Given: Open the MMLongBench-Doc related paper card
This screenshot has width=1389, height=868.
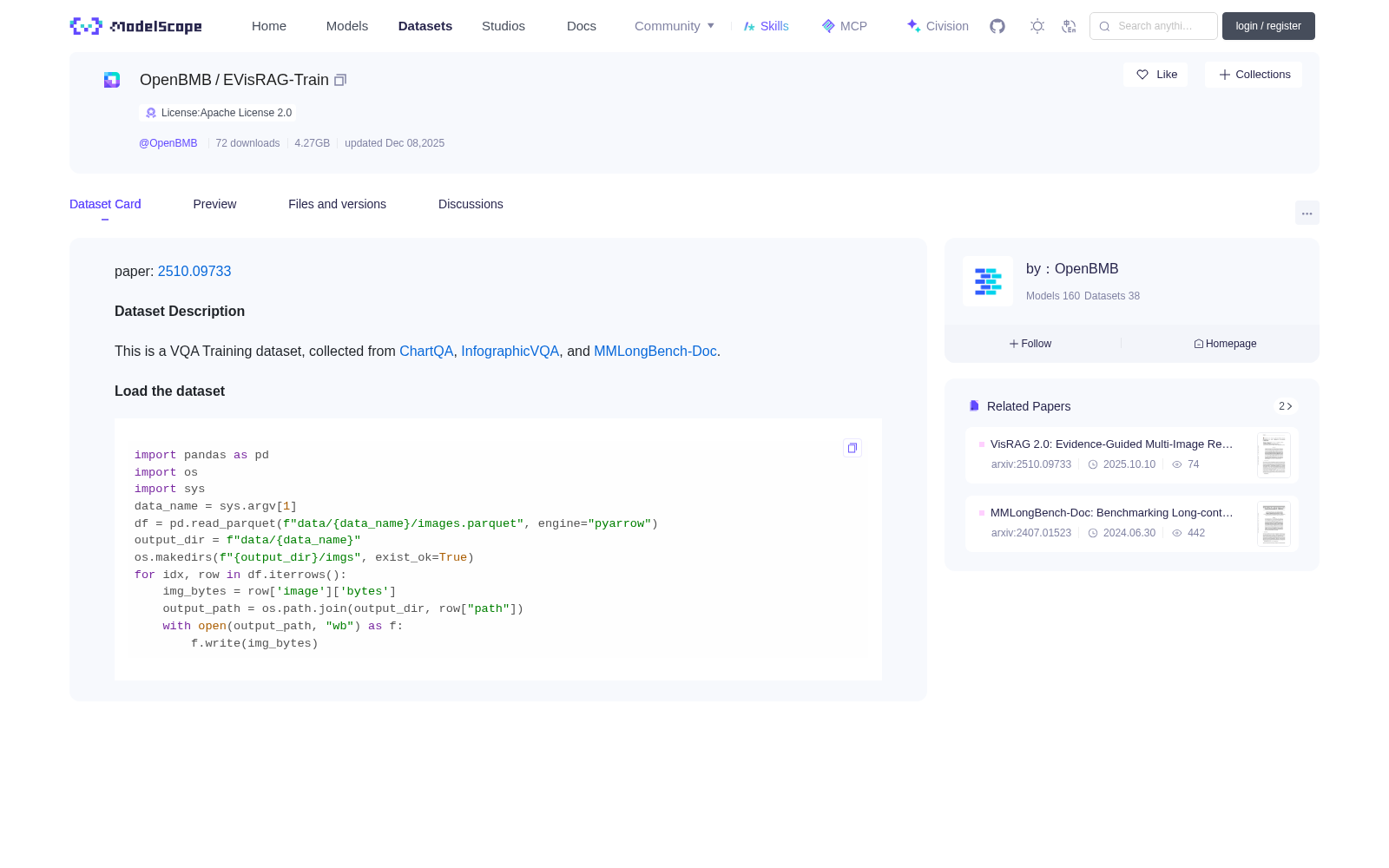Looking at the screenshot, I should [1132, 523].
